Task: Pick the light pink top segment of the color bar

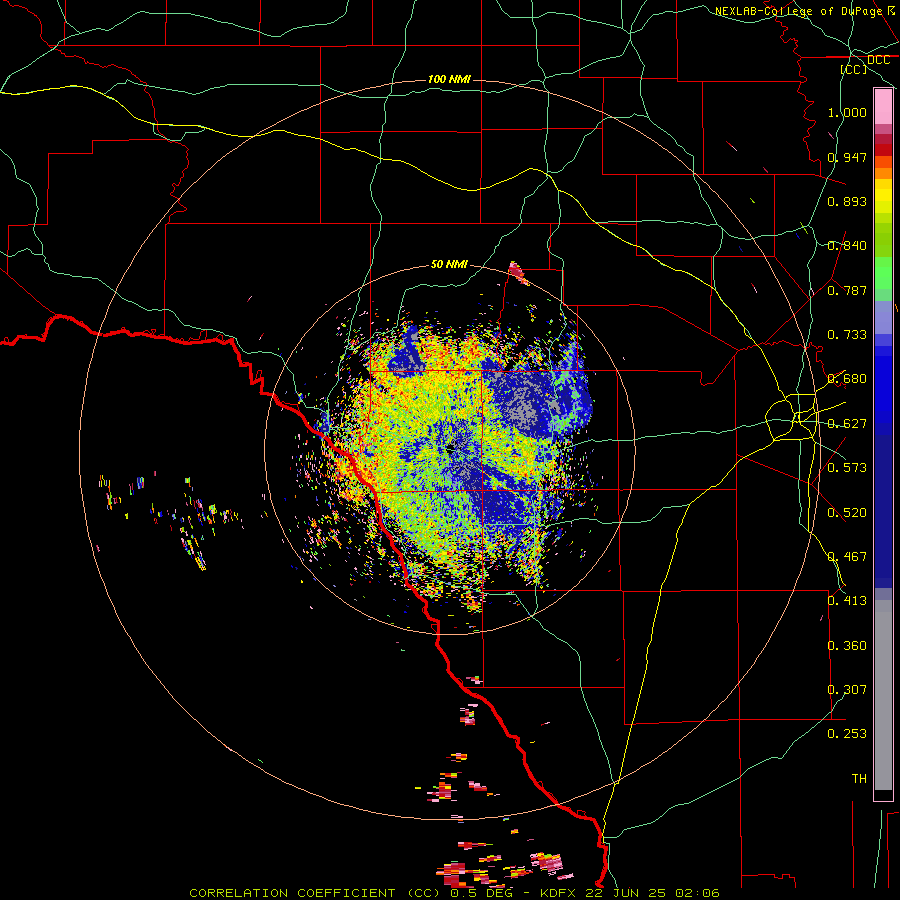Action: [883, 107]
